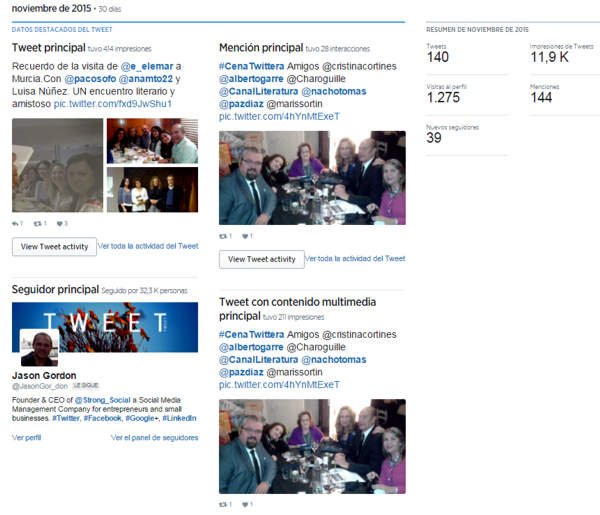The height and width of the screenshot is (515, 600).
Task: Click heart icon under multimedia tweet photo
Action: click(245, 504)
